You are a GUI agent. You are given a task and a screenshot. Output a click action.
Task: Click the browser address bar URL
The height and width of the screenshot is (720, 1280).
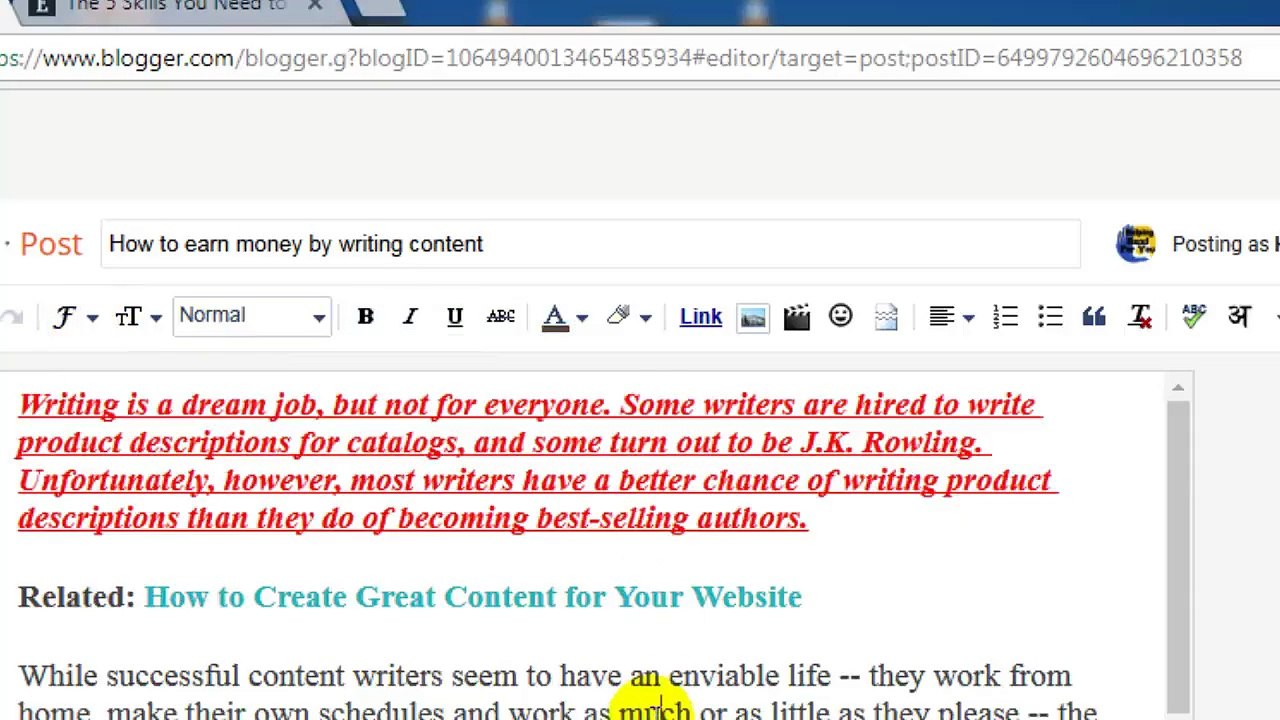click(x=620, y=58)
